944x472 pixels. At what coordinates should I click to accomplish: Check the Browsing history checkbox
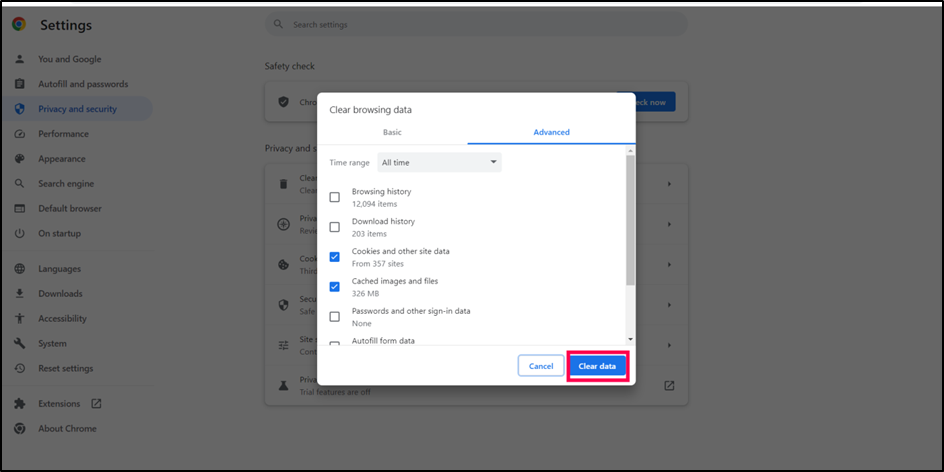tap(335, 197)
